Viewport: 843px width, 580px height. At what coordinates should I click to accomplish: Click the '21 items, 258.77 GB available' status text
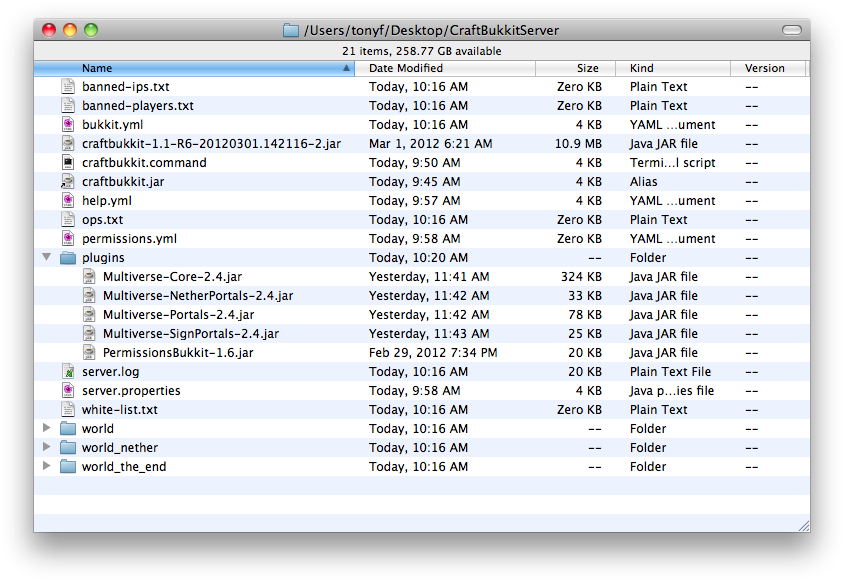(422, 51)
